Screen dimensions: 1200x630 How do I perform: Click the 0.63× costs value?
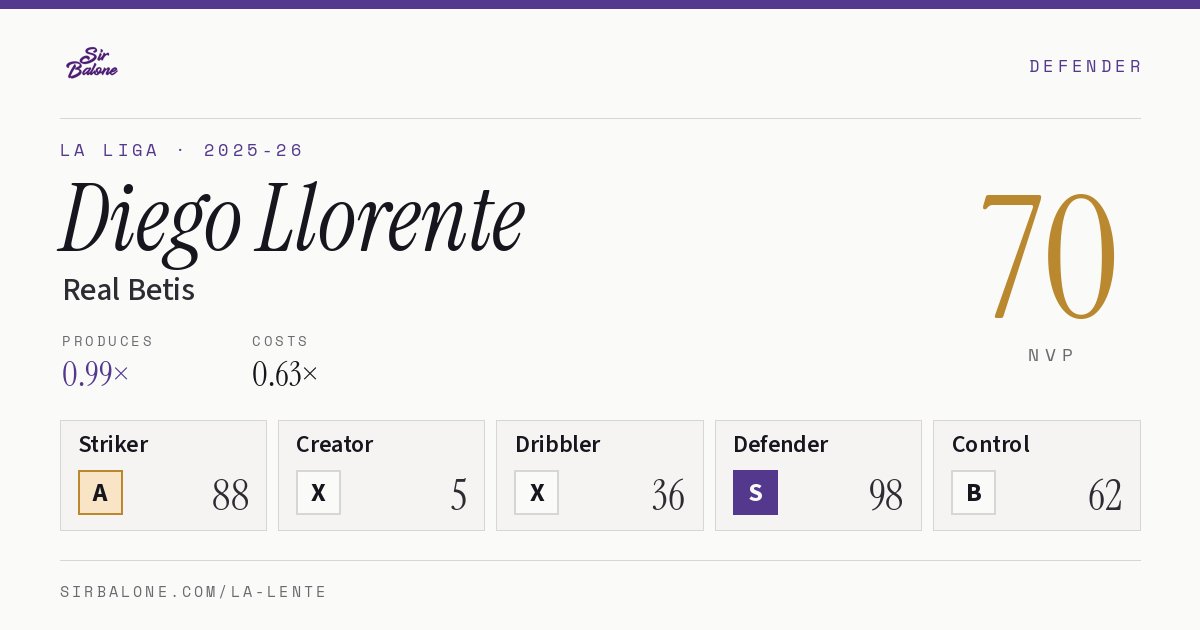tap(285, 374)
